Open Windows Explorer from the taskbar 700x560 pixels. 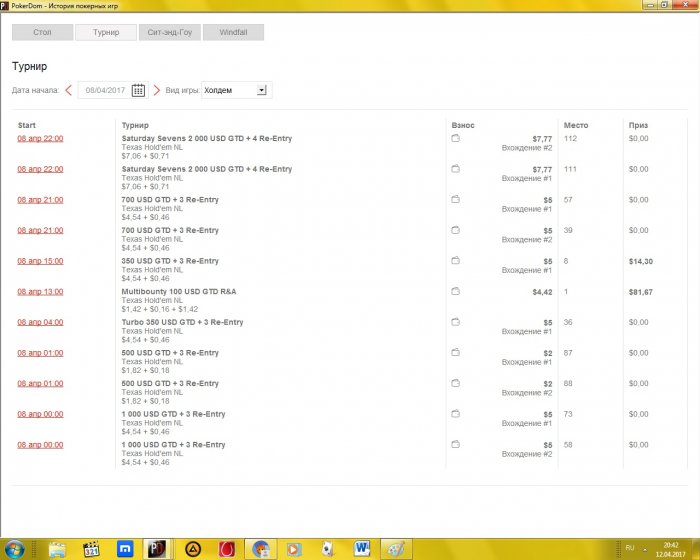(58, 549)
